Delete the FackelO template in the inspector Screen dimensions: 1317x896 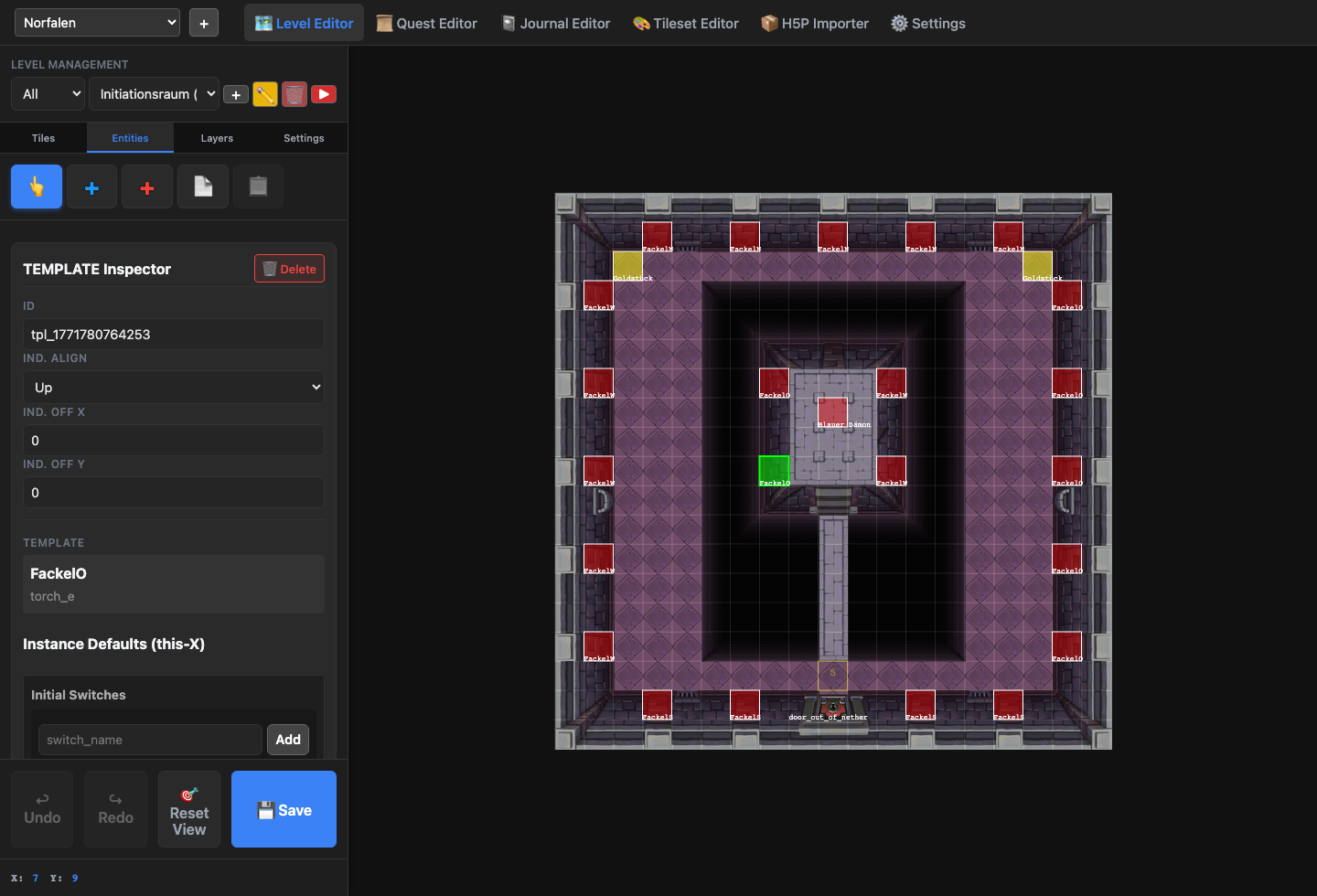(289, 268)
